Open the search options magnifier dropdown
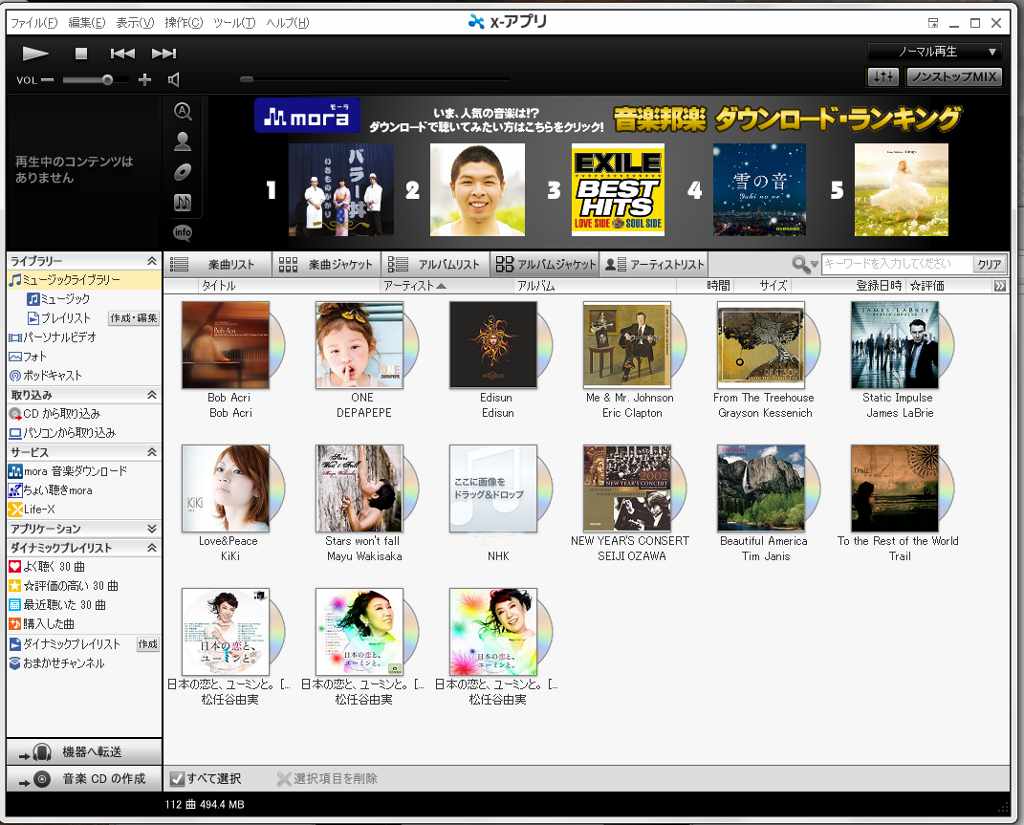Screen dimensions: 1024x825 [x=805, y=265]
